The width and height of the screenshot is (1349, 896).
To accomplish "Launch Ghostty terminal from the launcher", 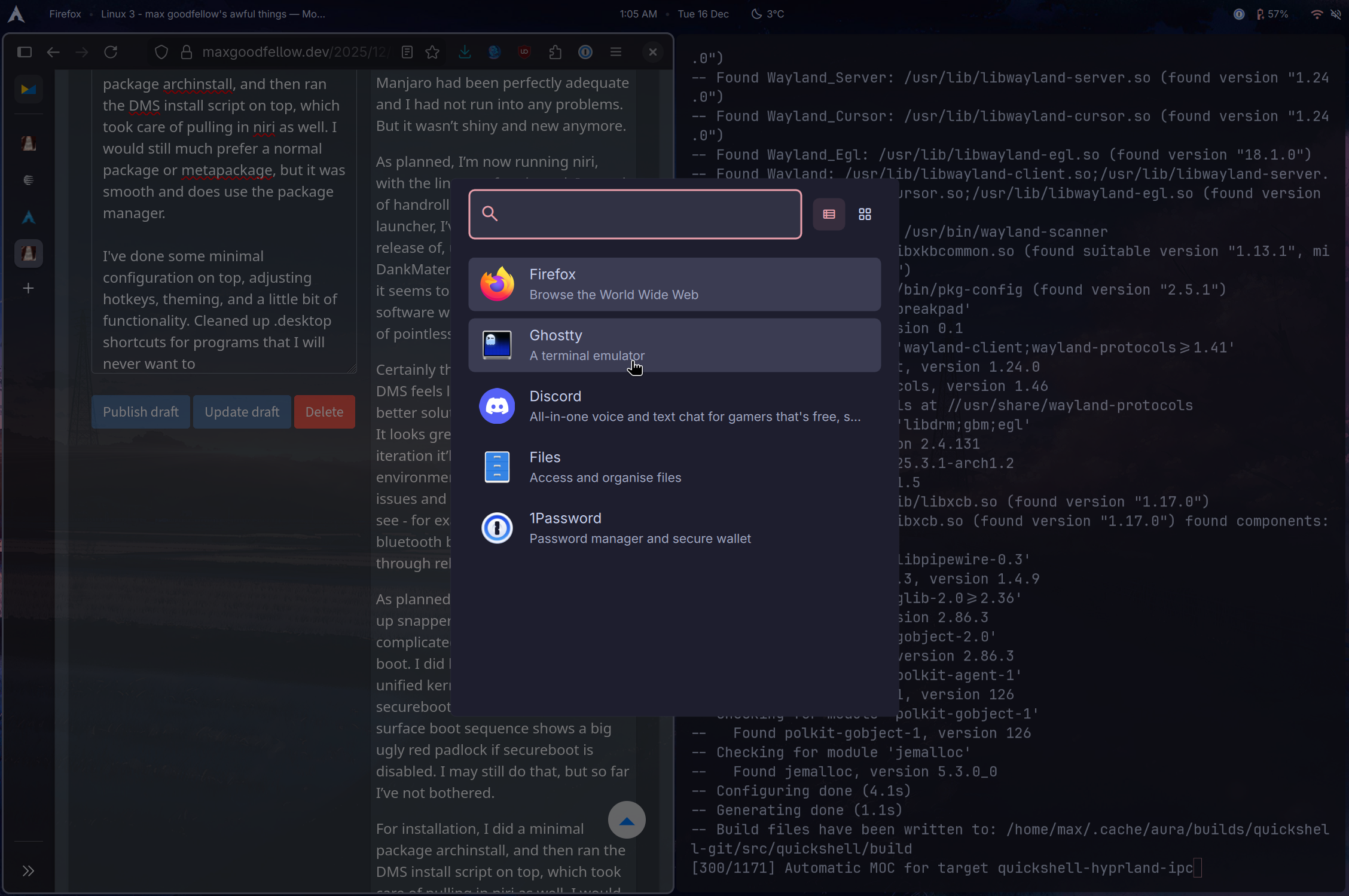I will pyautogui.click(x=675, y=345).
